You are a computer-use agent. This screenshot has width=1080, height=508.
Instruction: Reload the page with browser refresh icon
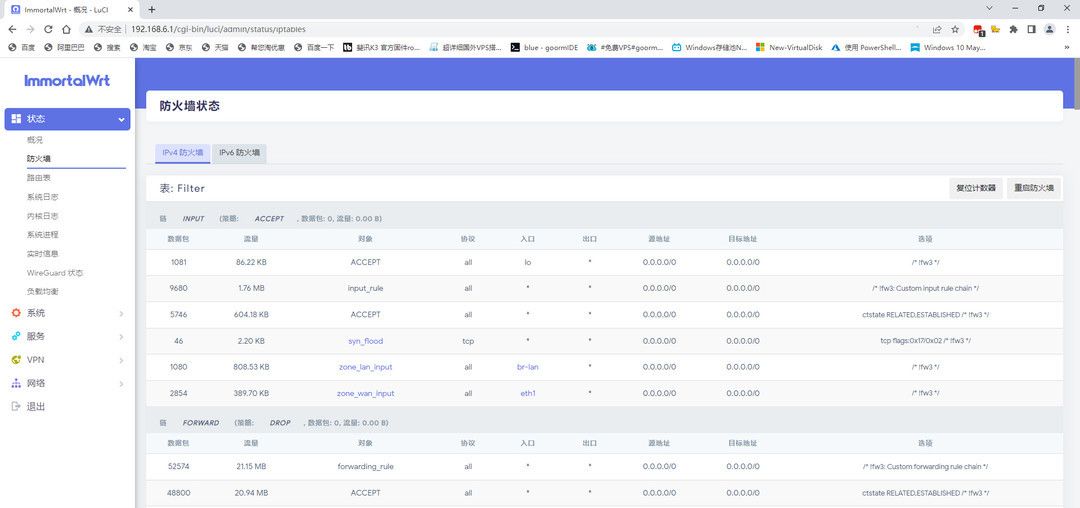(x=48, y=29)
